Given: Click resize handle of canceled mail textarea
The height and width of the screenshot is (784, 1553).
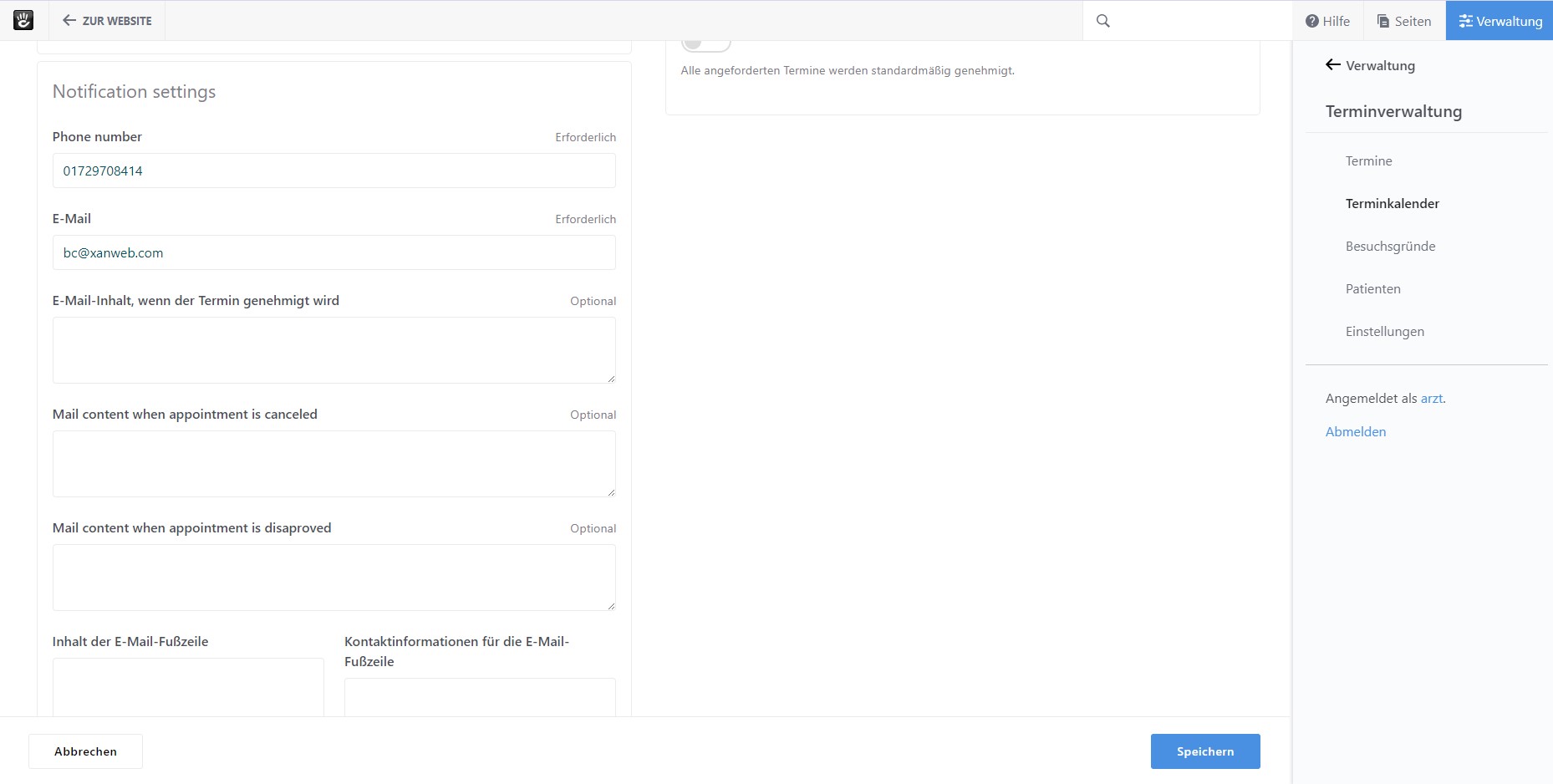Looking at the screenshot, I should click(611, 492).
